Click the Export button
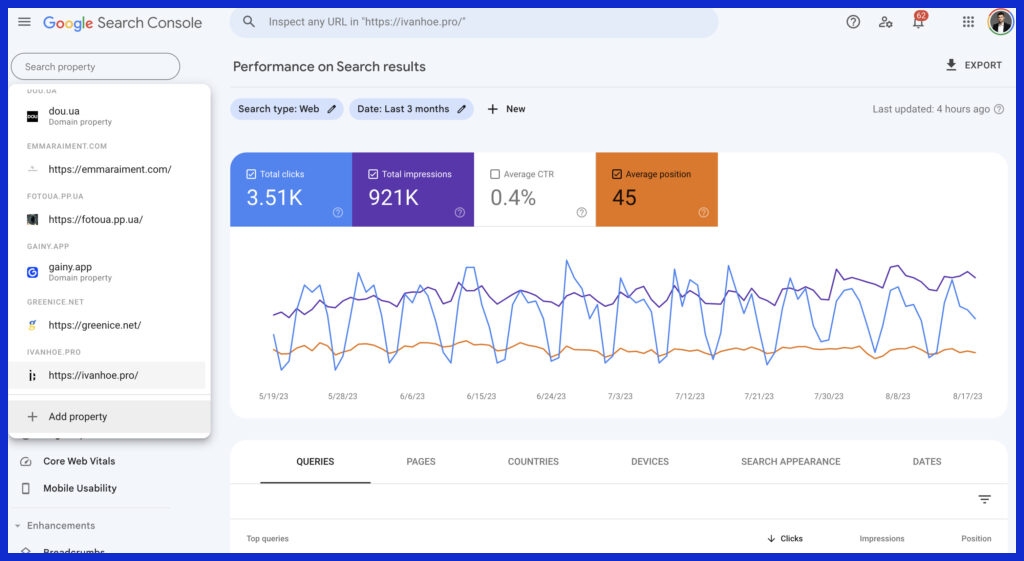The image size is (1024, 561). [973, 65]
